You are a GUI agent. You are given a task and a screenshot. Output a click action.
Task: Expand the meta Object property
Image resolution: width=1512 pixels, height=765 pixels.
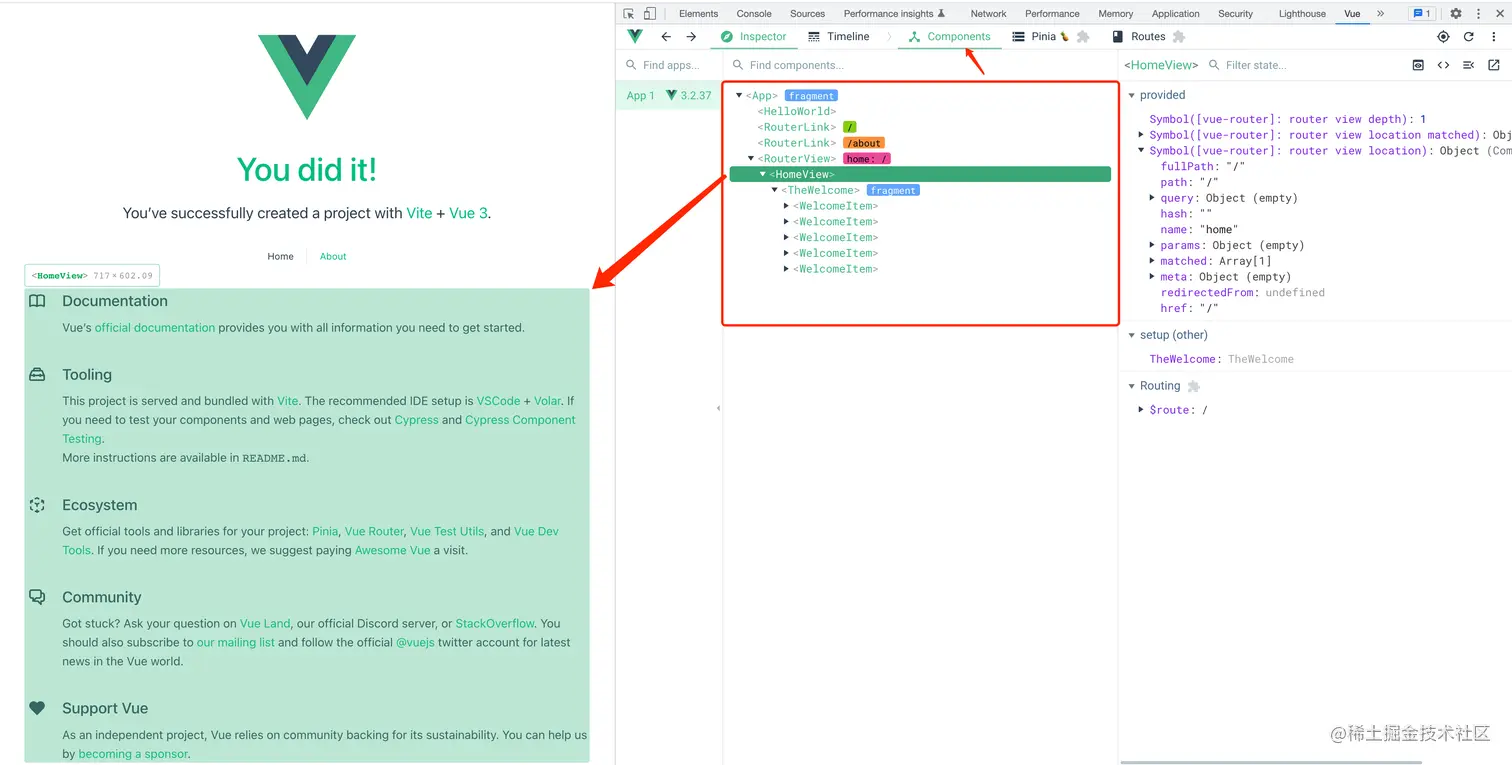point(1153,277)
